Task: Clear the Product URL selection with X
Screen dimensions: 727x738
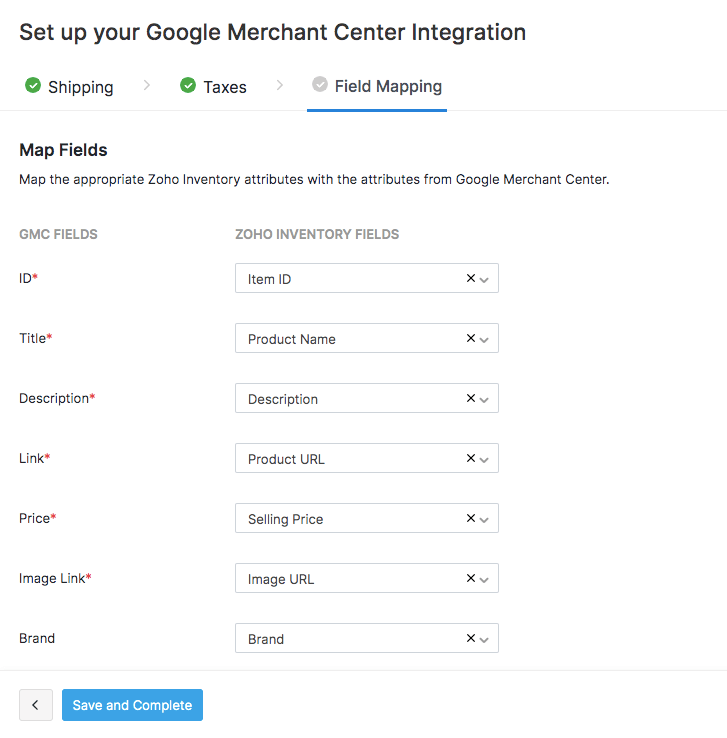Action: [470, 459]
